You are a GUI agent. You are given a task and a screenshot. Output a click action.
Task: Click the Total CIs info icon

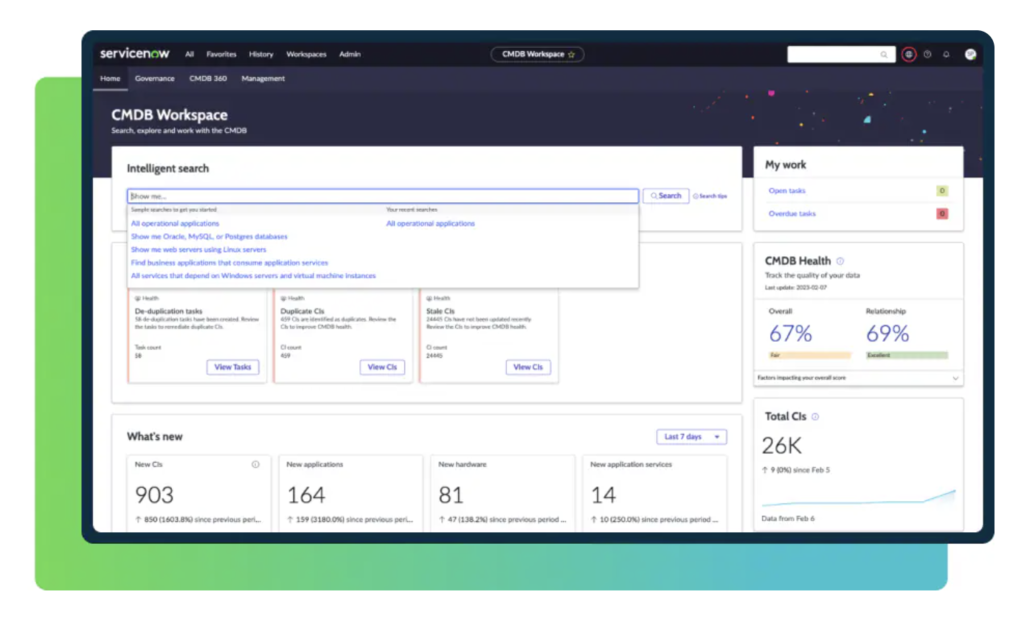pos(816,415)
